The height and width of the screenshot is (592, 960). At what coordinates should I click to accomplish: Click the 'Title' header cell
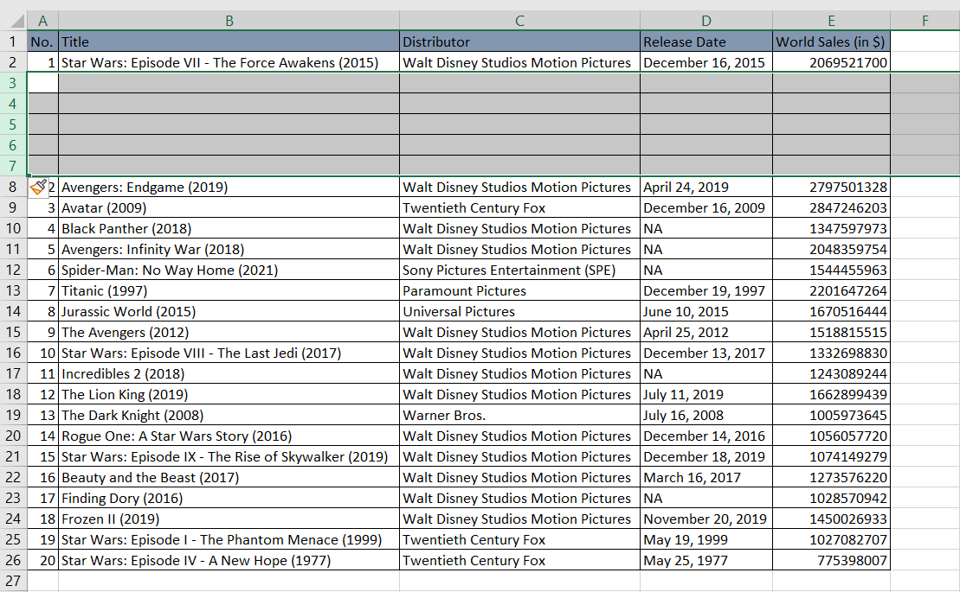coord(229,42)
